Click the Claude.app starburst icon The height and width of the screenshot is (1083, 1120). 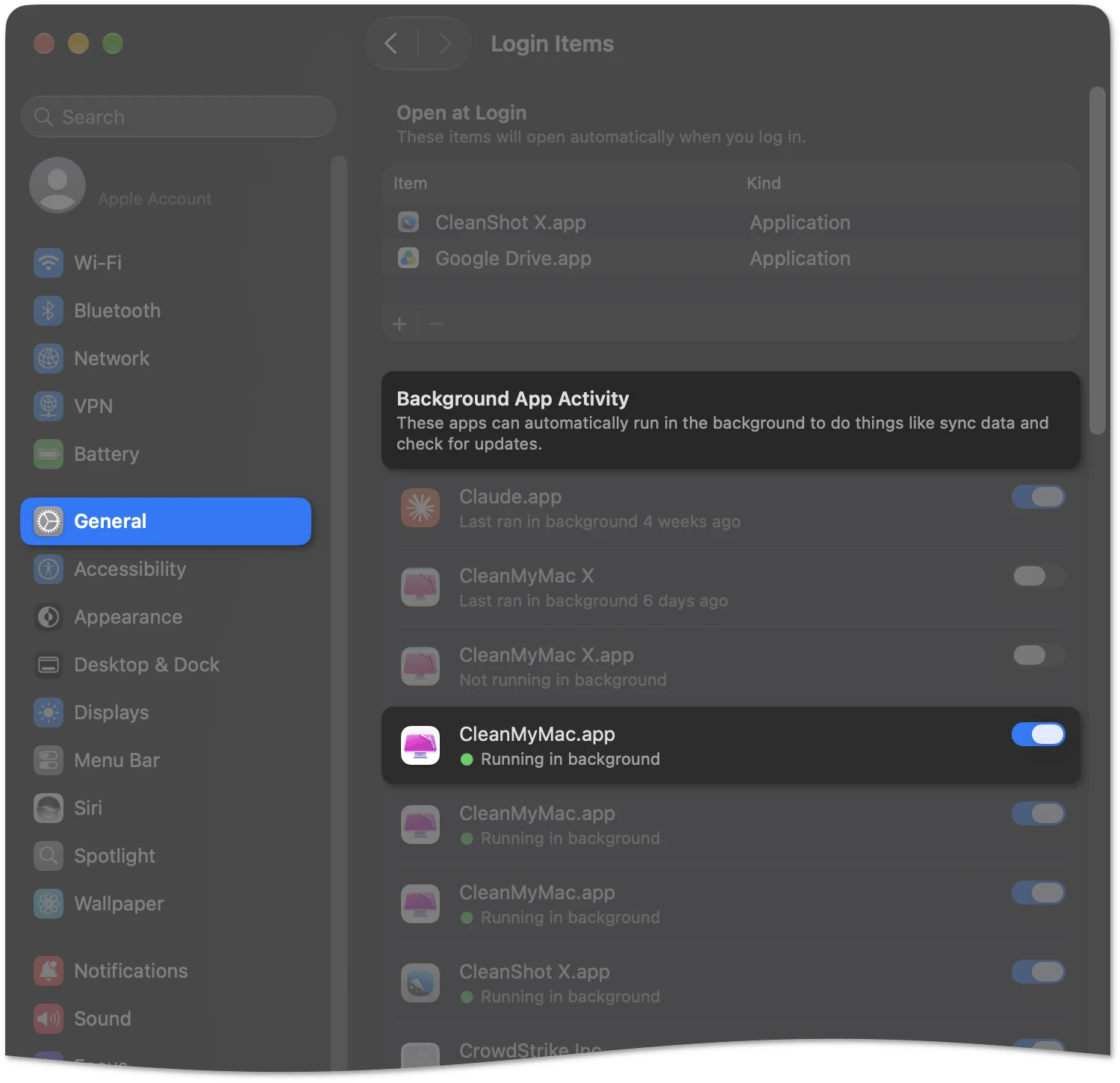[x=420, y=508]
